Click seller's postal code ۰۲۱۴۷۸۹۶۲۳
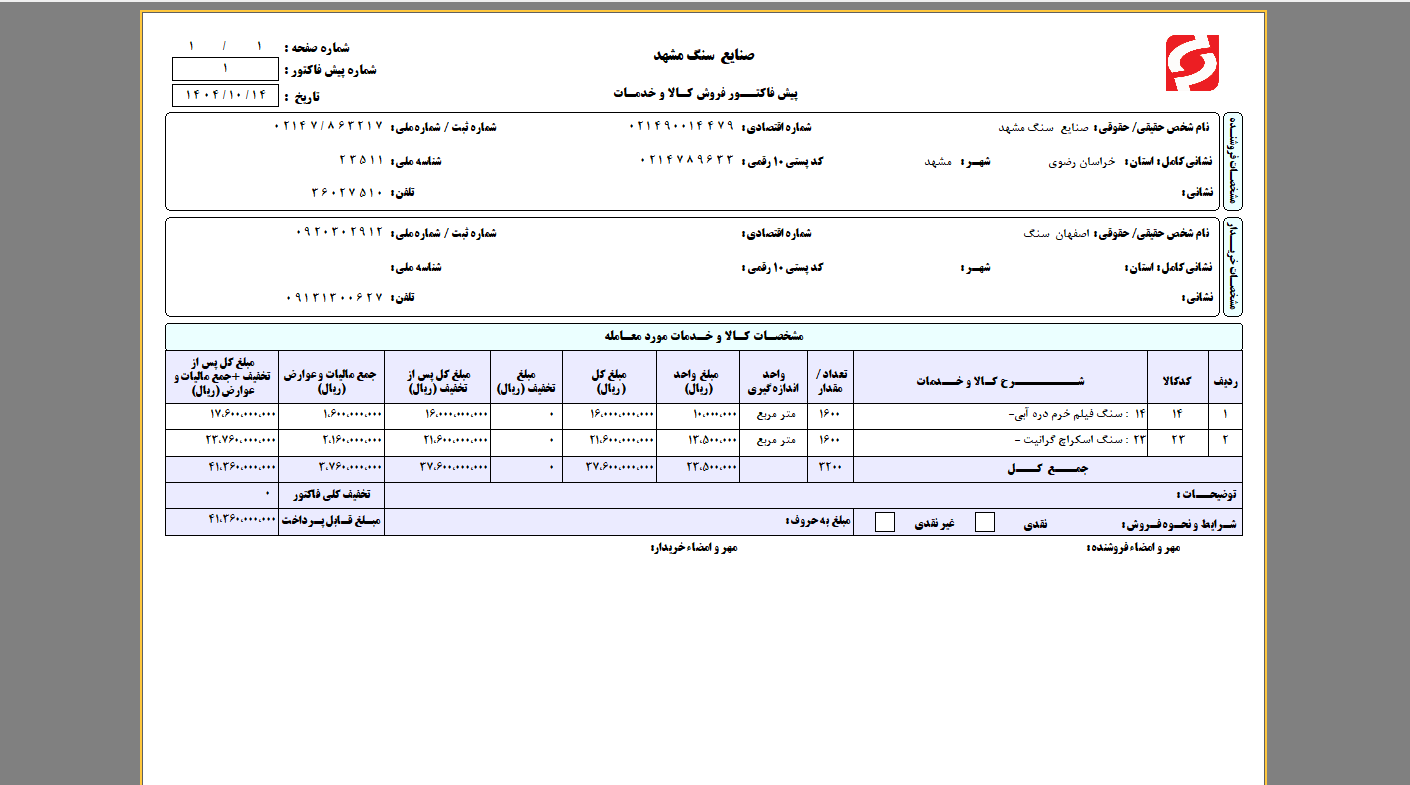Viewport: 1410px width, 785px height. 686,160
